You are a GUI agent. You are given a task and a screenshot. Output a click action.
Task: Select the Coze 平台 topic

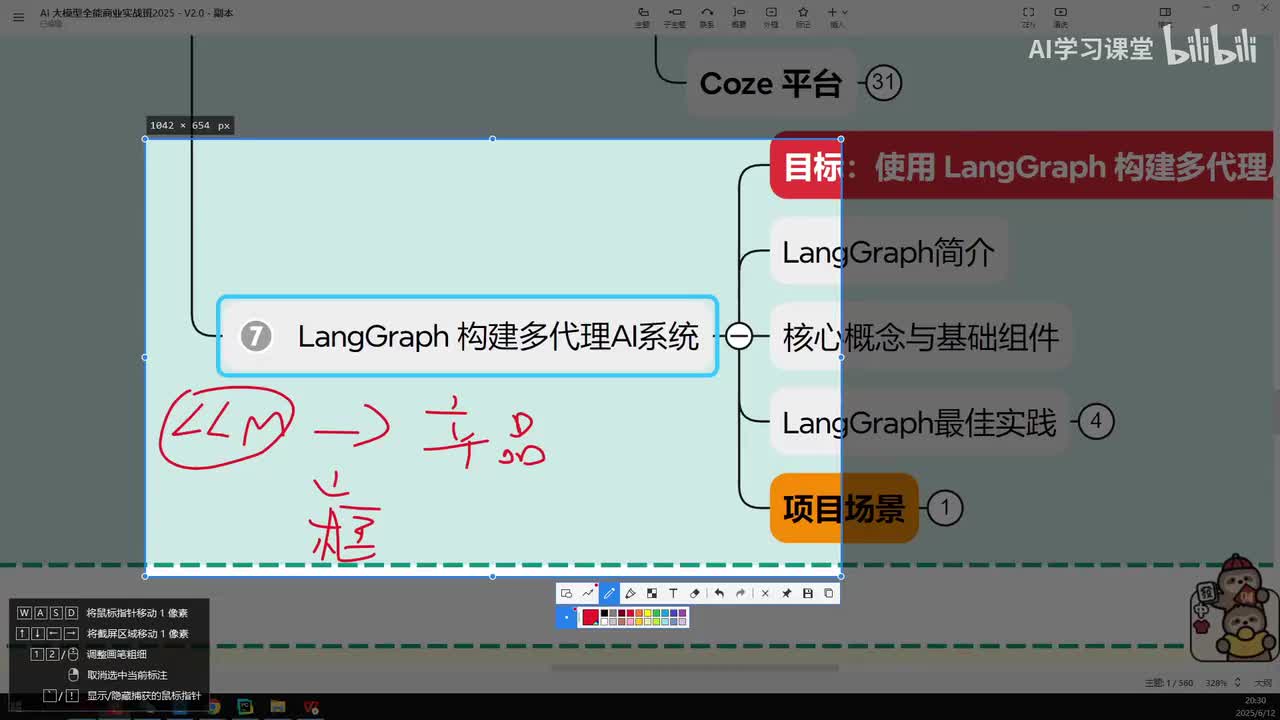click(x=770, y=83)
